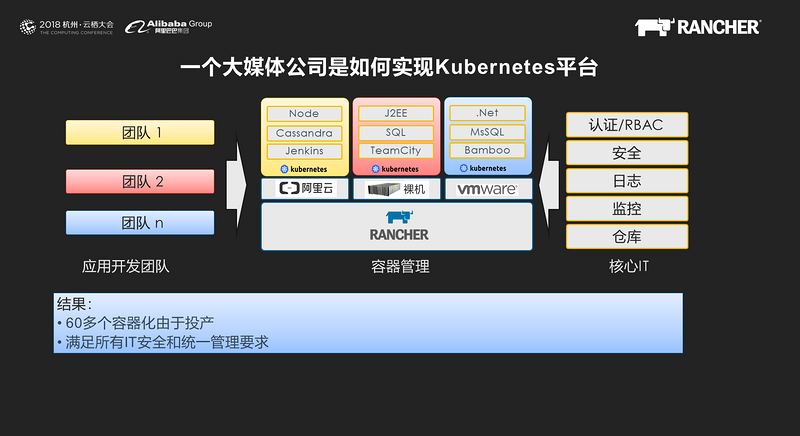Select the 安全 box
Viewport: 800px width, 436px height.
click(627, 153)
